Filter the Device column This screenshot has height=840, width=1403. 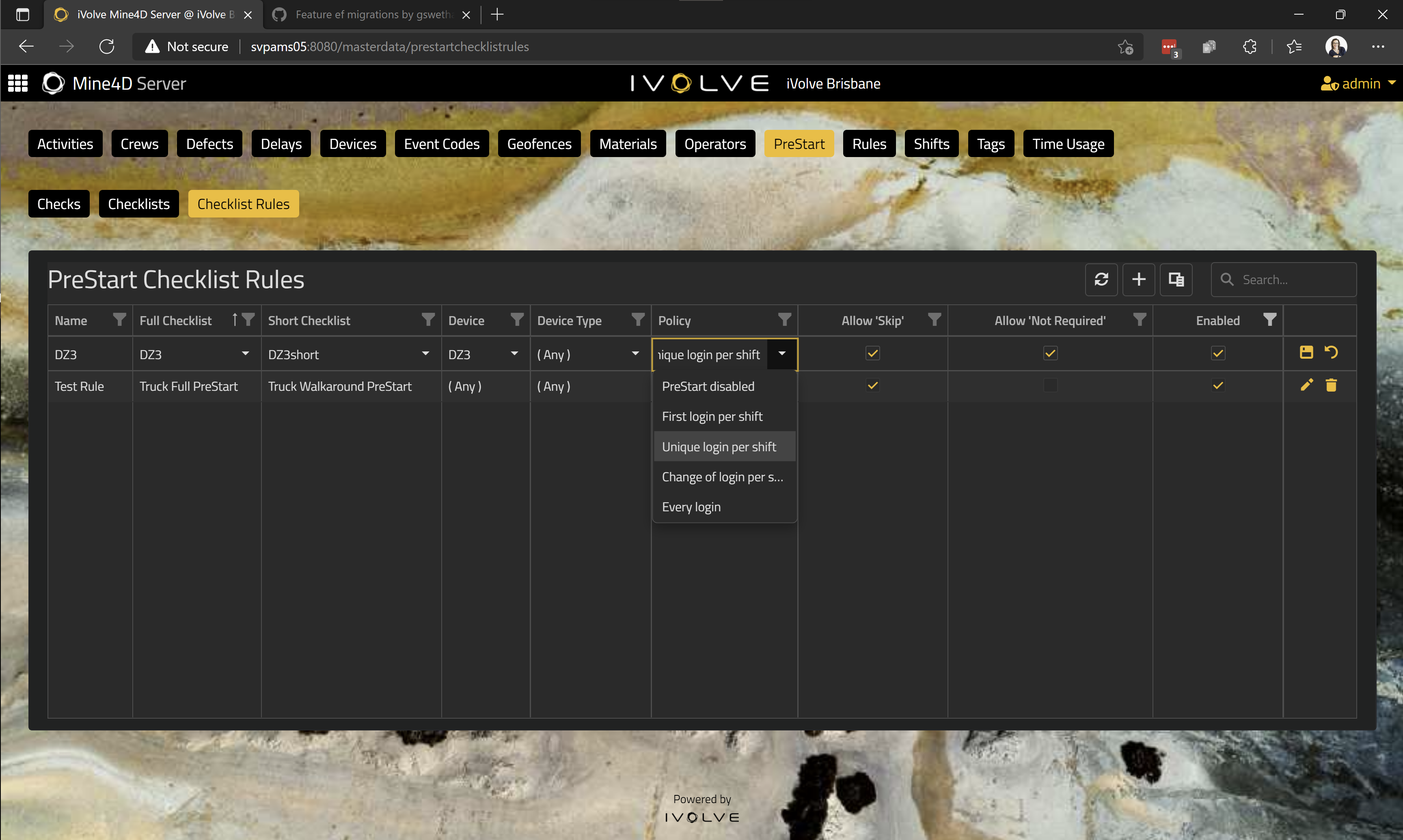(x=516, y=320)
